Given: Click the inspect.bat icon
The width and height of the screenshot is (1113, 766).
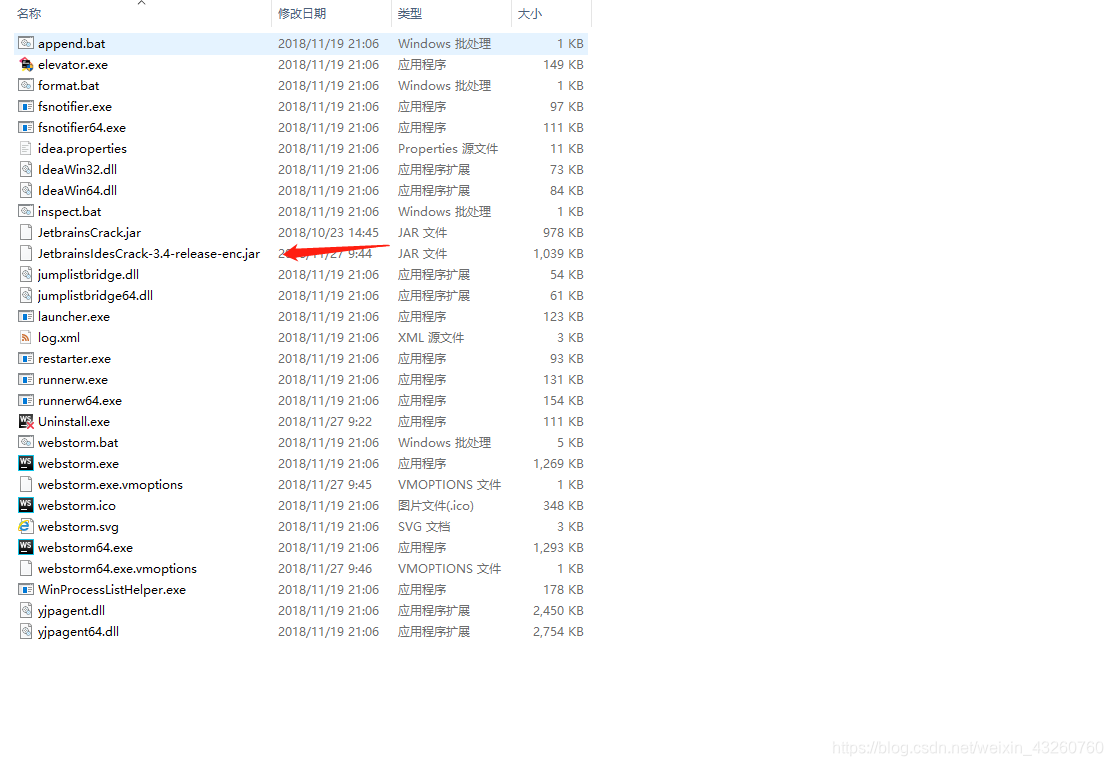Looking at the screenshot, I should click(x=26, y=212).
